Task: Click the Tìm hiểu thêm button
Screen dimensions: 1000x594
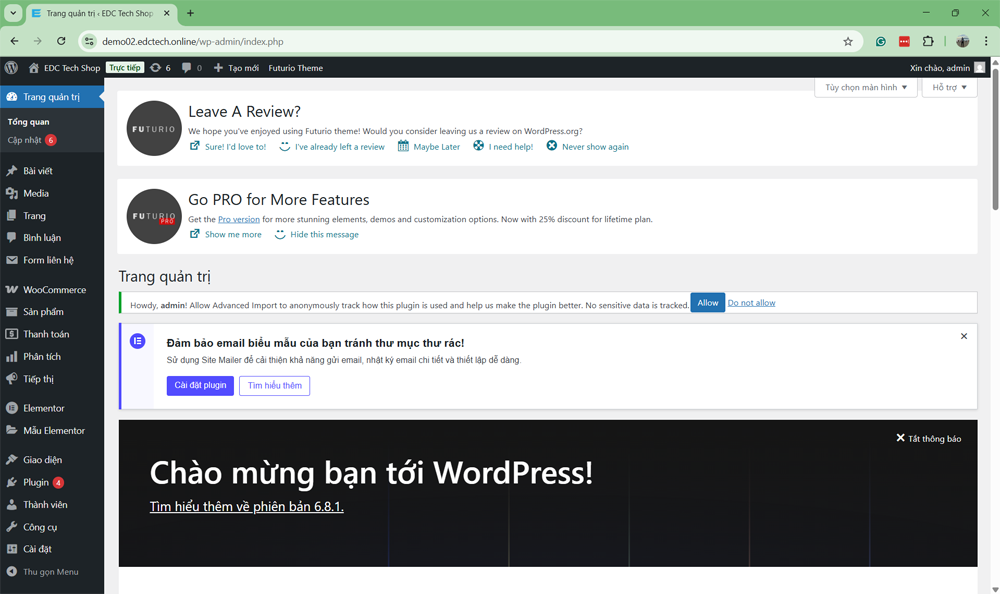Action: 274,385
